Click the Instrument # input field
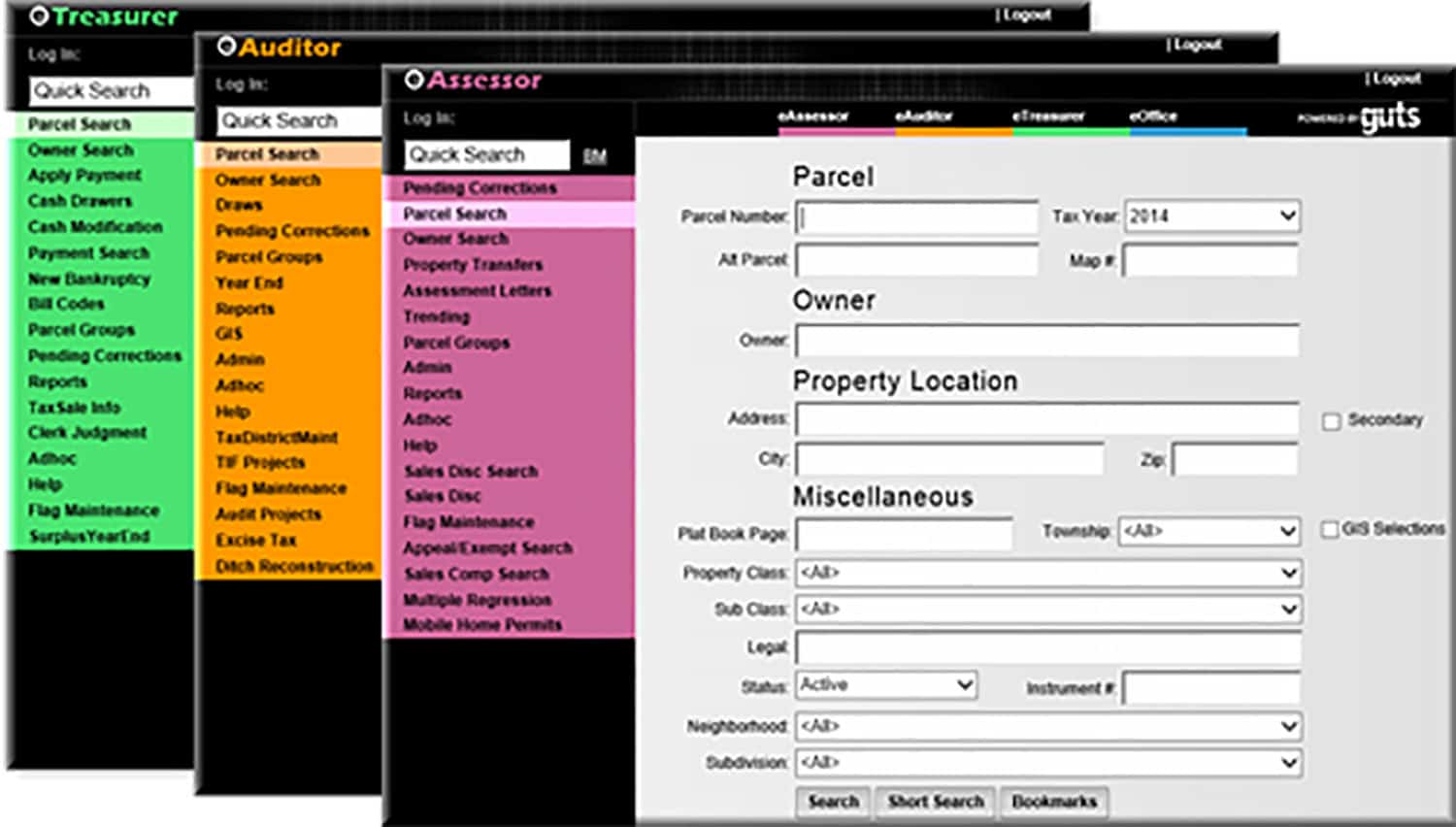Viewport: 1456px width, 827px height. tap(1211, 688)
